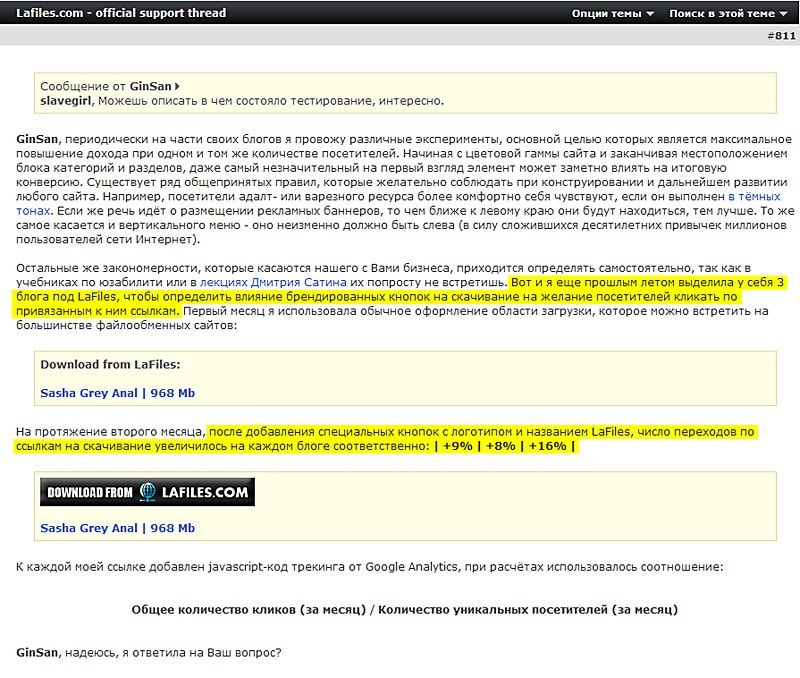The width and height of the screenshot is (800, 678).
Task: Open Поиск в этой теме dropdown
Action: [728, 14]
